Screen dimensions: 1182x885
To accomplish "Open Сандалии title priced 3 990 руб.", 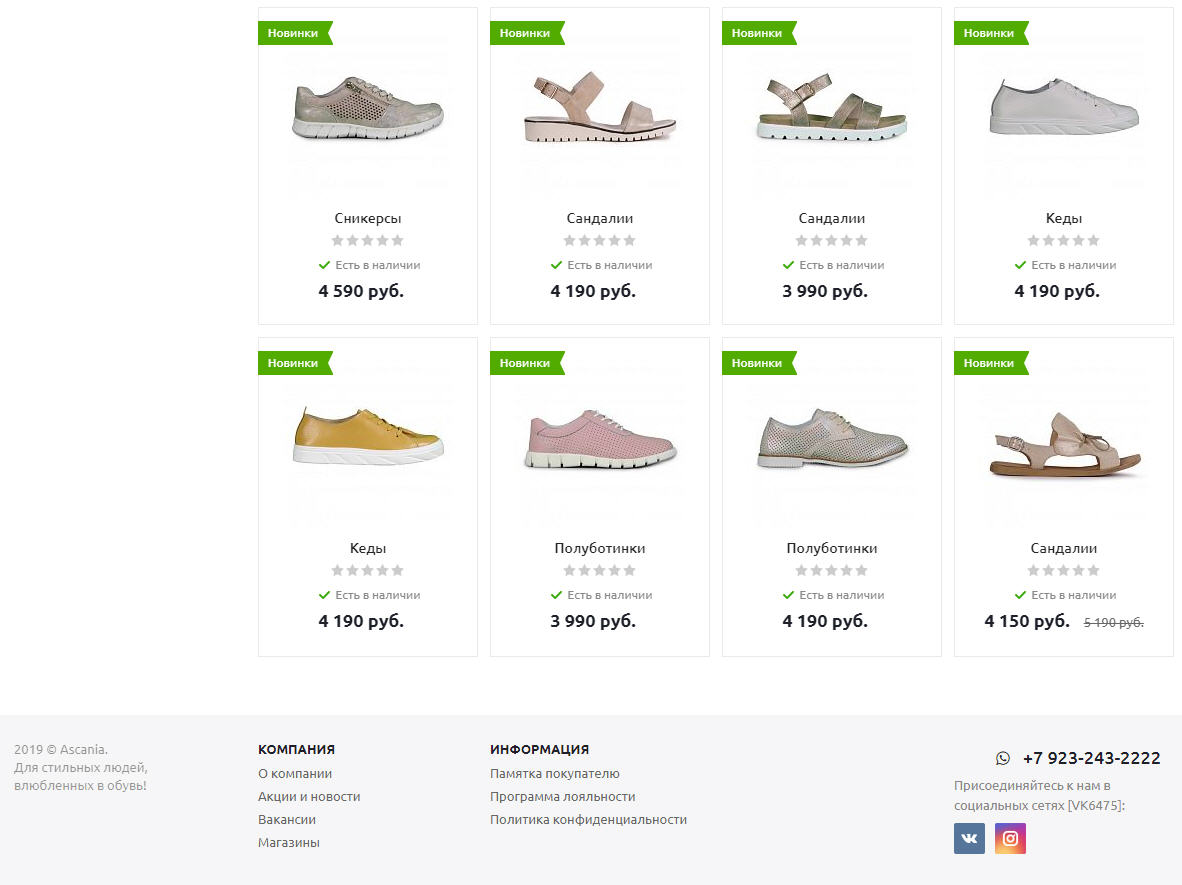I will [831, 218].
